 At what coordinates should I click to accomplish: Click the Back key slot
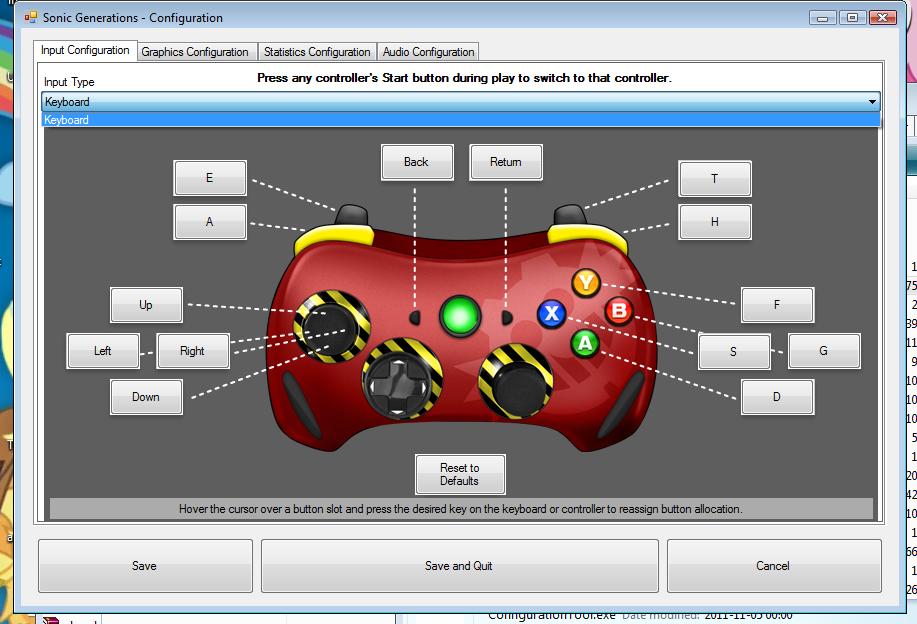417,162
